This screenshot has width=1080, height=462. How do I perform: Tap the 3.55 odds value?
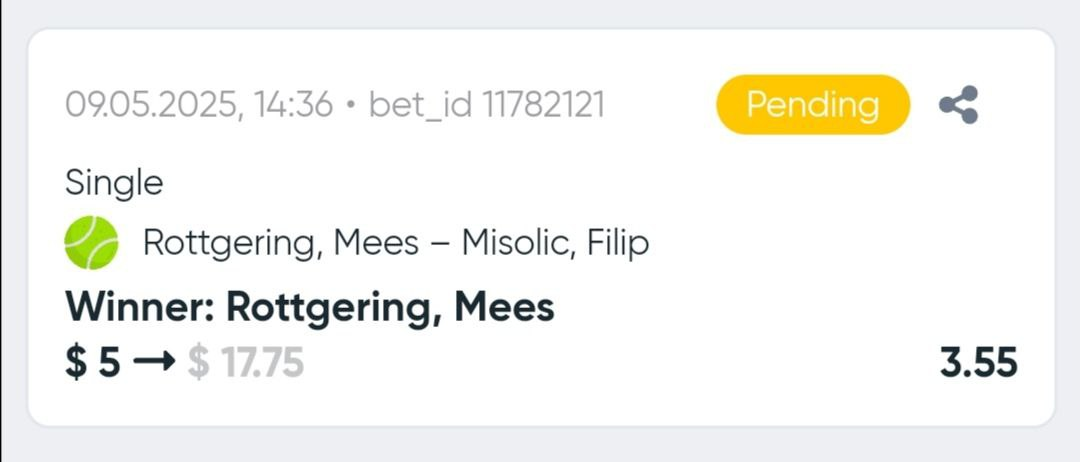(977, 362)
